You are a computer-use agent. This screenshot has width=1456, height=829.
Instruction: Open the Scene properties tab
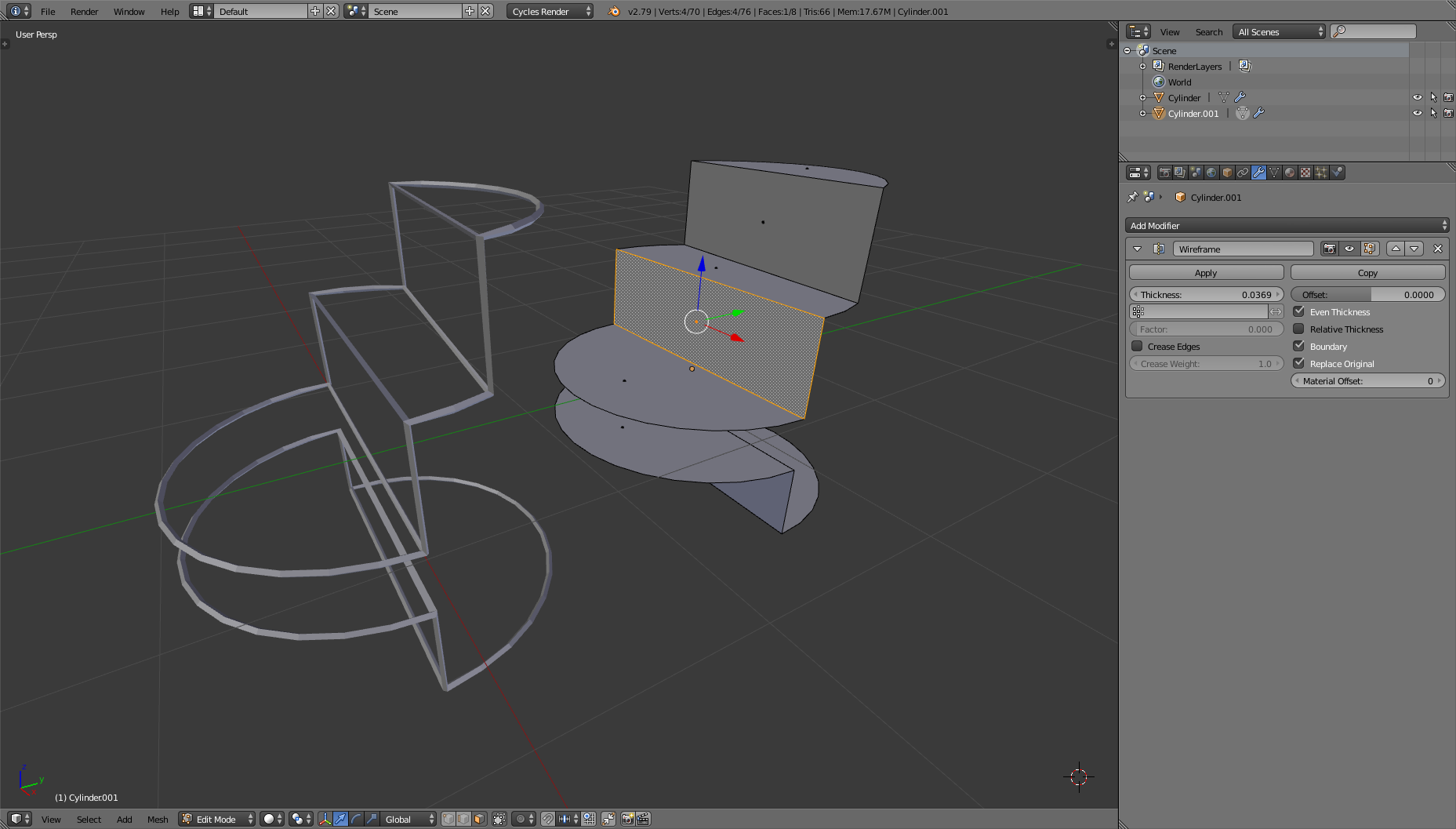pos(1196,173)
